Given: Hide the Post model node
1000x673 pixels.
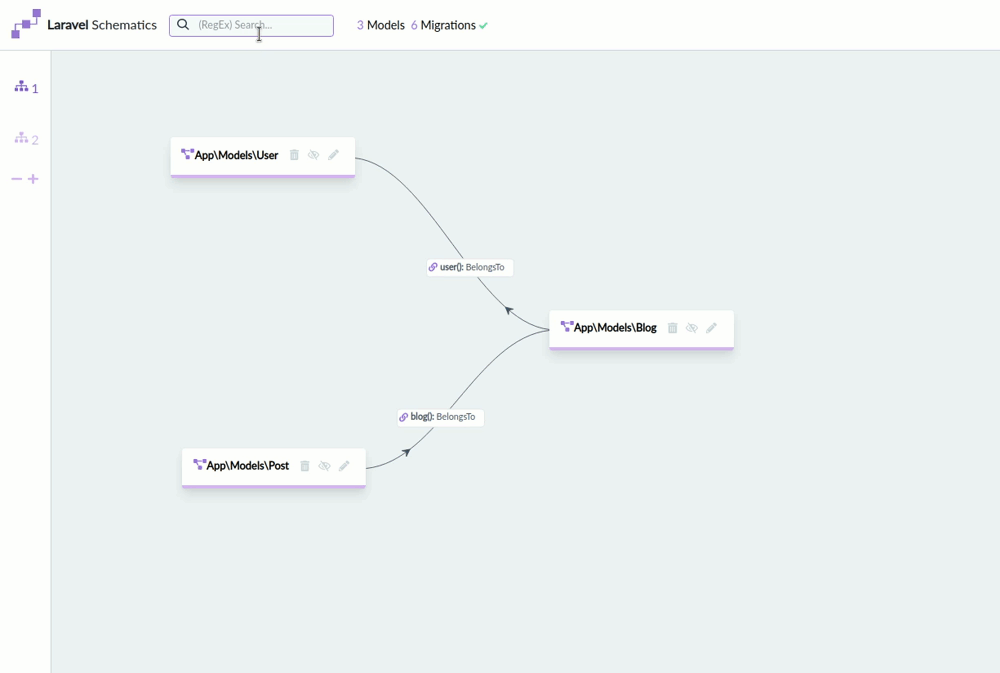Looking at the screenshot, I should (x=324, y=466).
